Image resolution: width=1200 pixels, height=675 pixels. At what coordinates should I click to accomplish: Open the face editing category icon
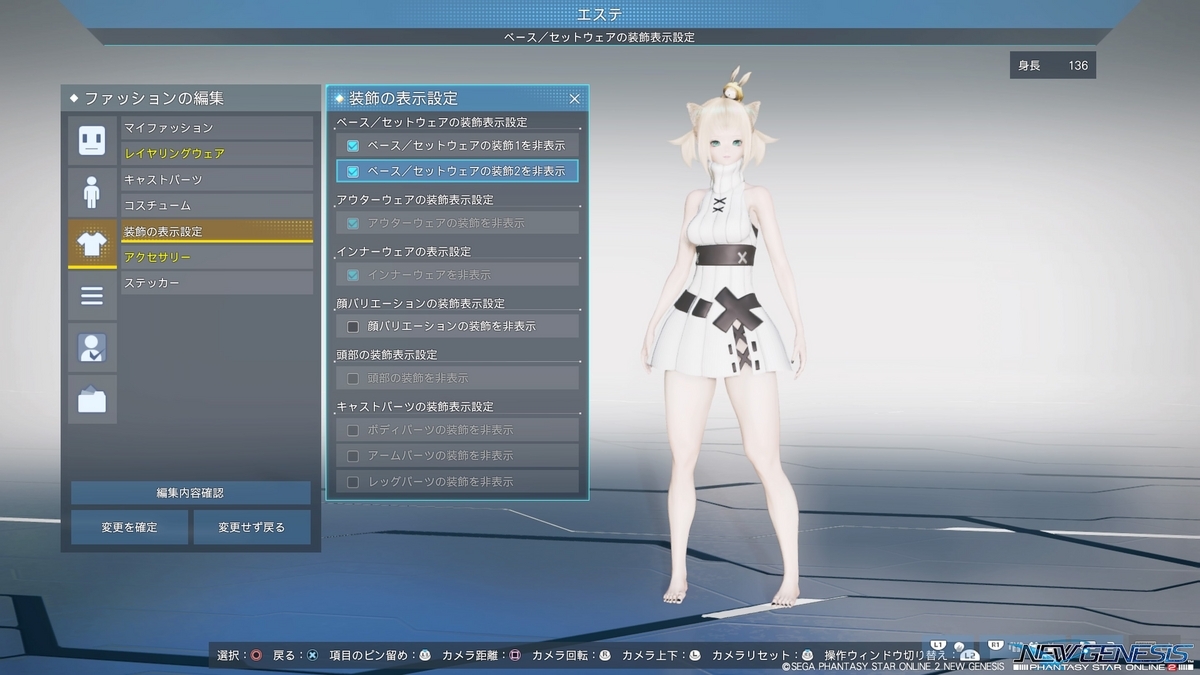(92, 140)
